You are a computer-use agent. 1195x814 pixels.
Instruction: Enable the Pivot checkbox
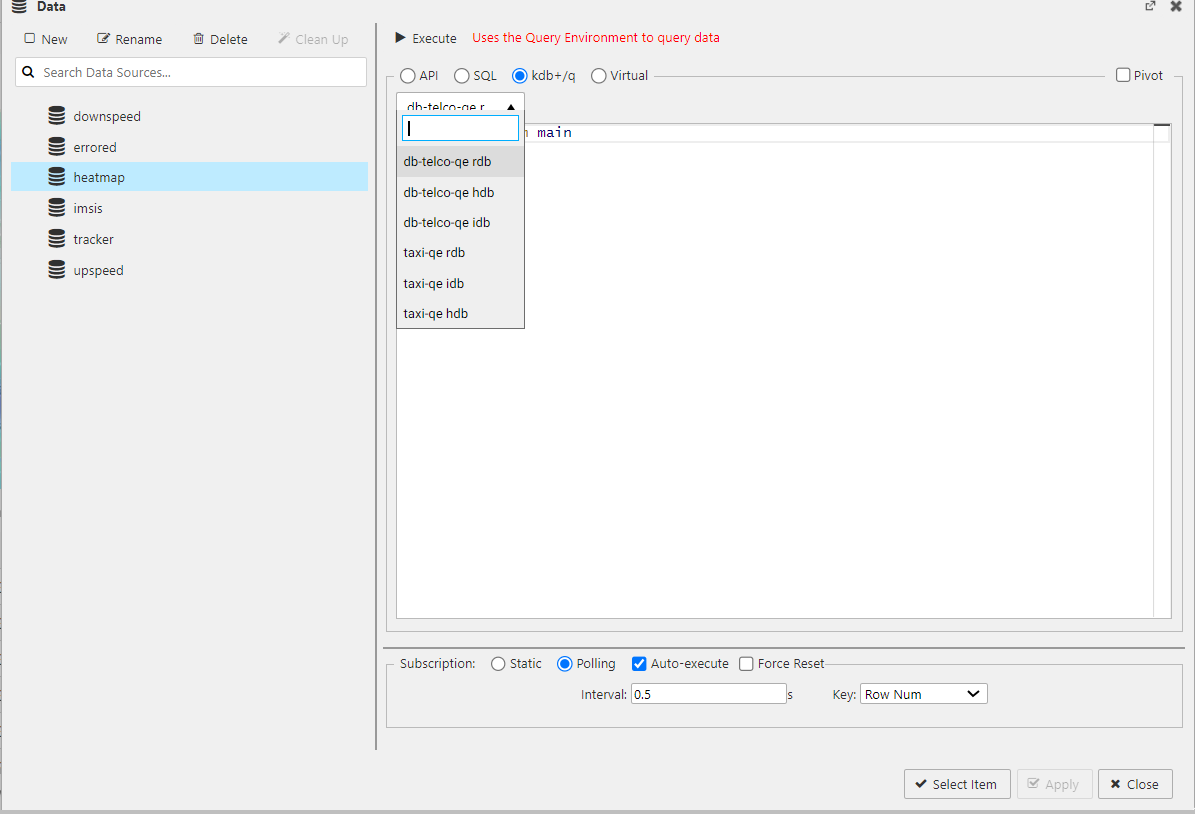(1123, 76)
